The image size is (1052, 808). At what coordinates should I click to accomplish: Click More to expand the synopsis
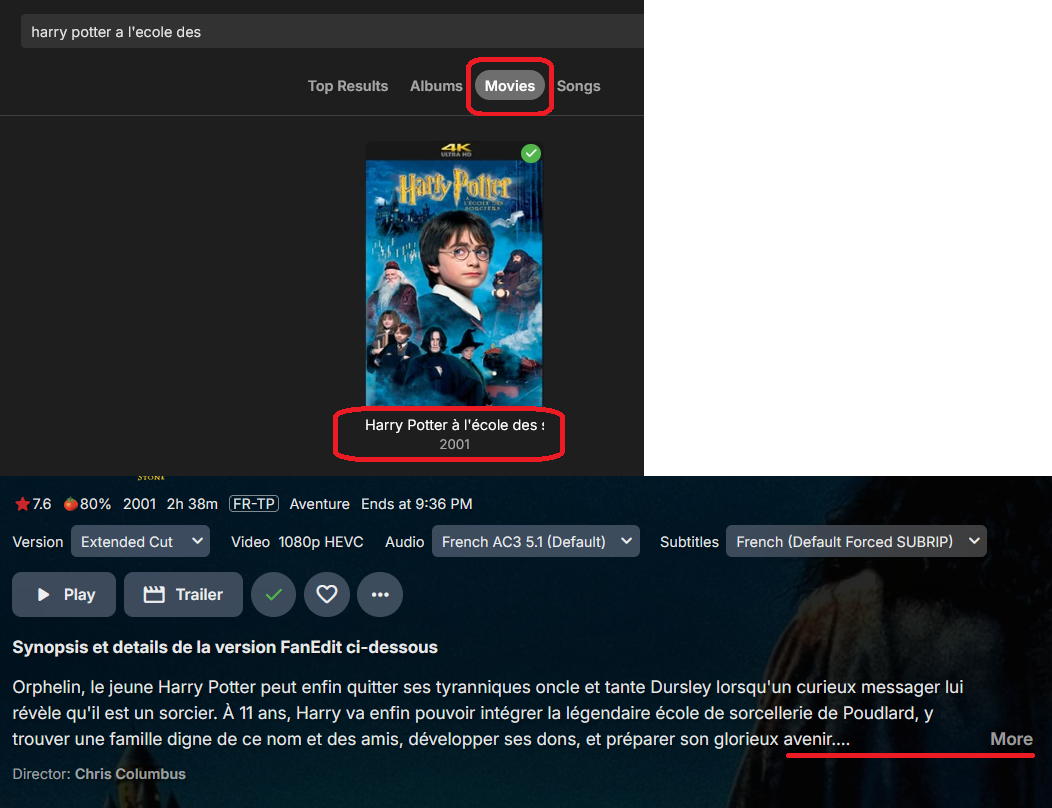[1011, 739]
